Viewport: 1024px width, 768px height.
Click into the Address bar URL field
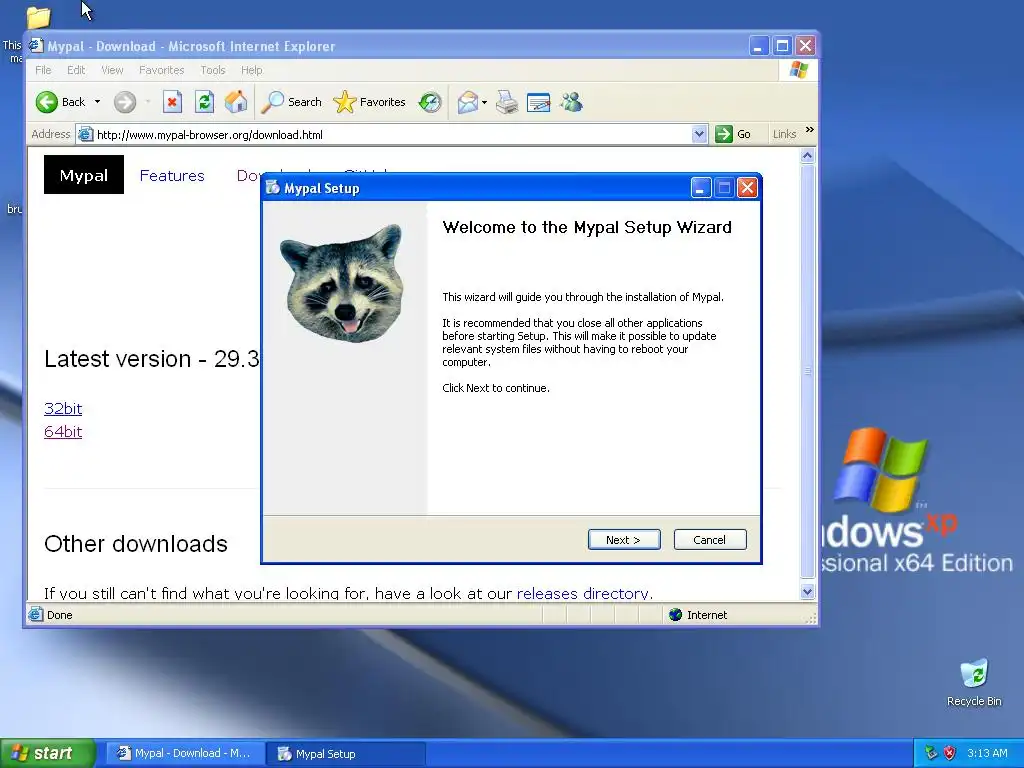pos(392,135)
